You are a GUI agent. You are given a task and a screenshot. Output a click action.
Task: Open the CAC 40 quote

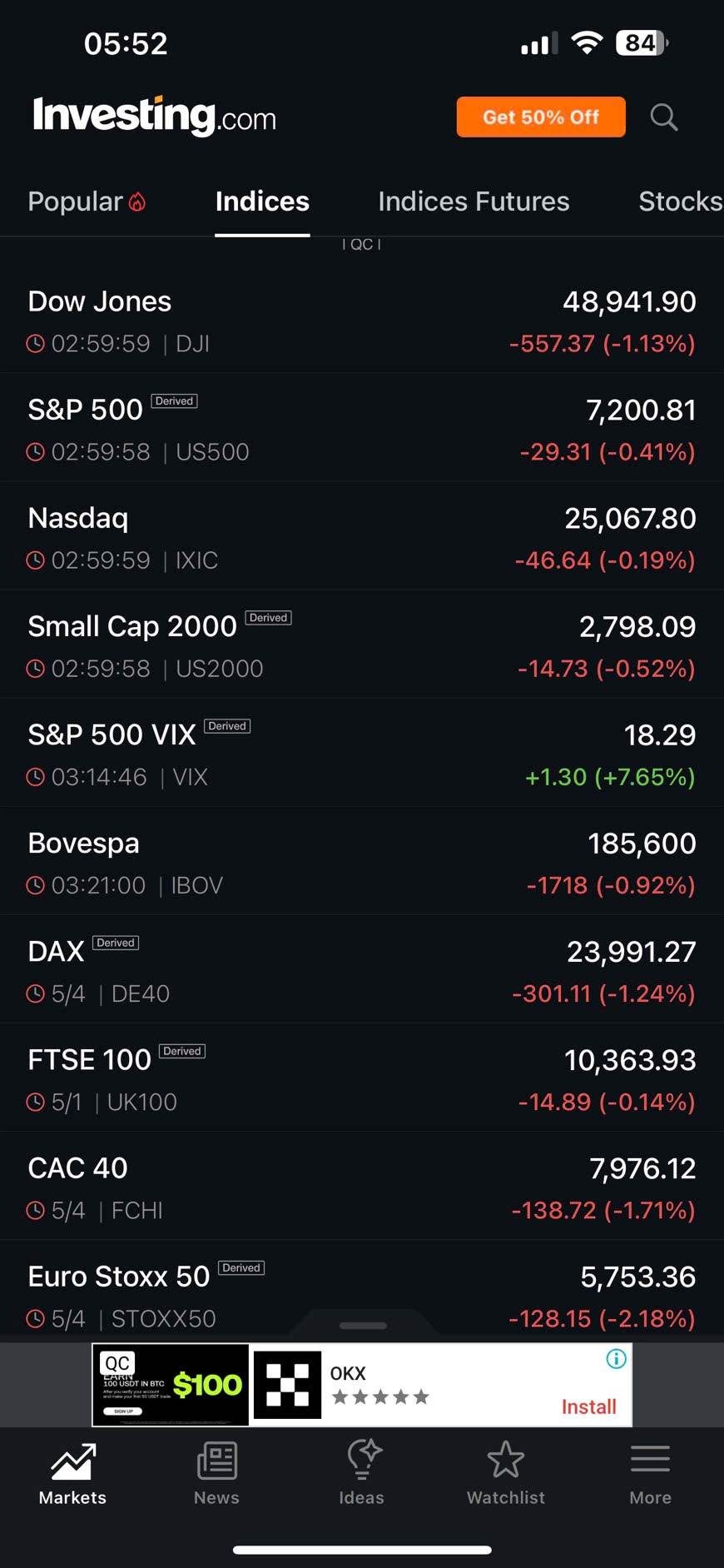362,1187
